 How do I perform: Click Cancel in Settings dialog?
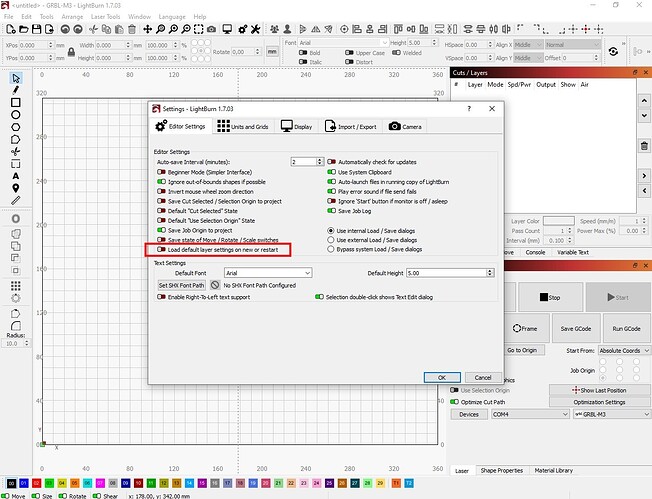click(x=483, y=378)
